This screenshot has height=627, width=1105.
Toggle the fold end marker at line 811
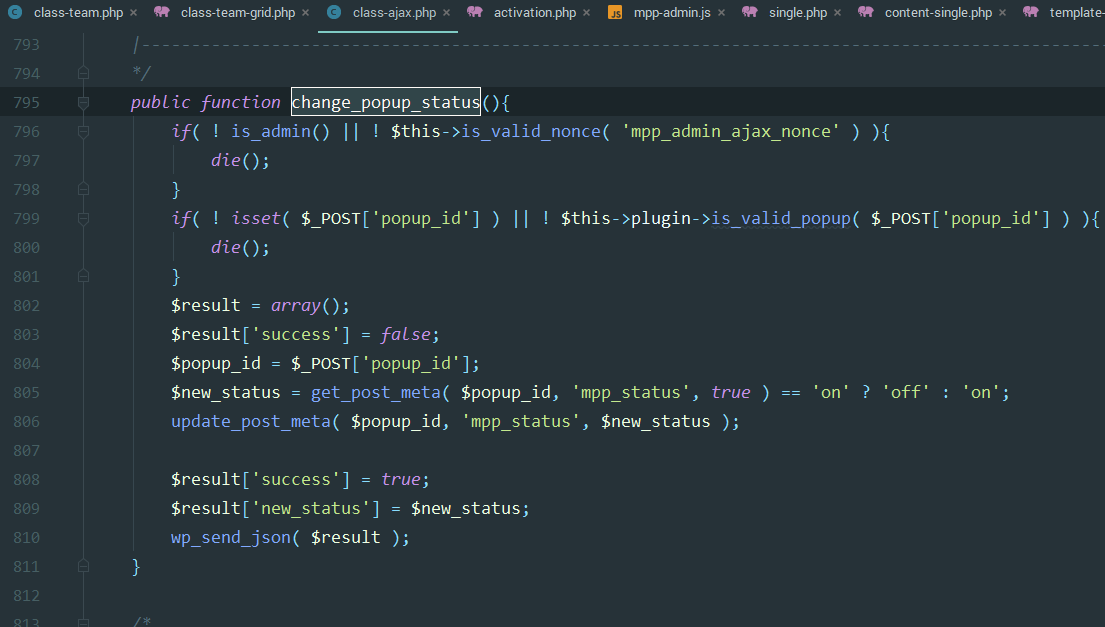pyautogui.click(x=83, y=566)
